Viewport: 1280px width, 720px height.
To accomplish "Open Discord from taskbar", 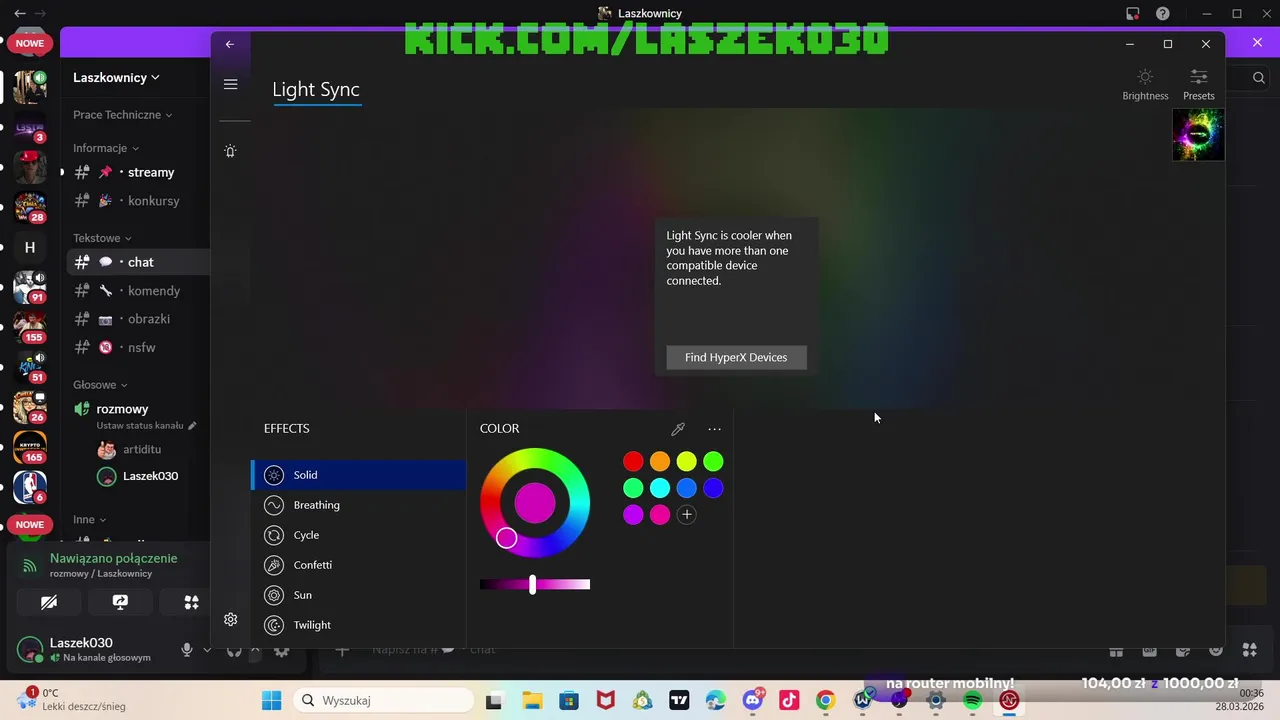I will click(752, 700).
